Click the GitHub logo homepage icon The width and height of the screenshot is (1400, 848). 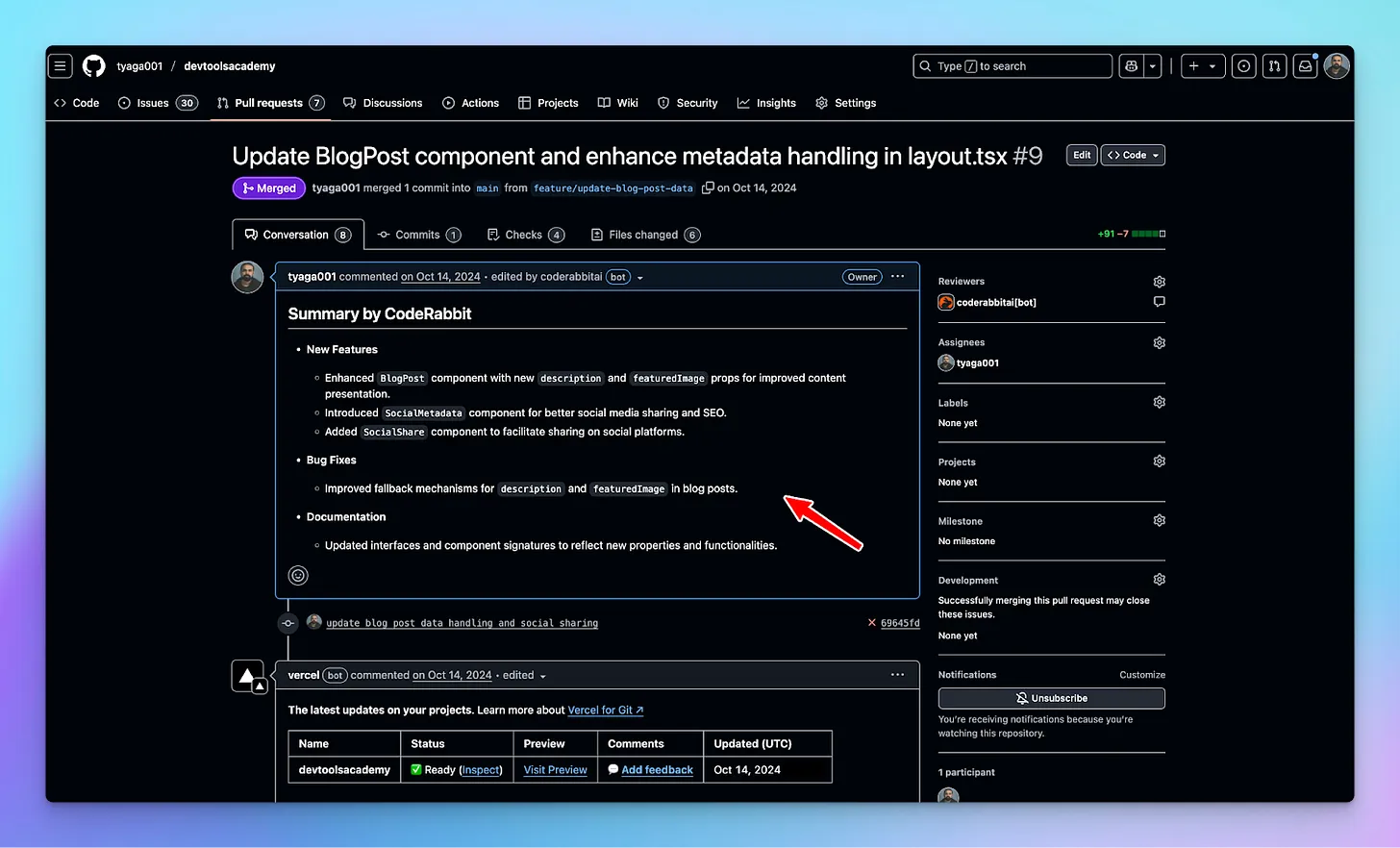[x=93, y=66]
